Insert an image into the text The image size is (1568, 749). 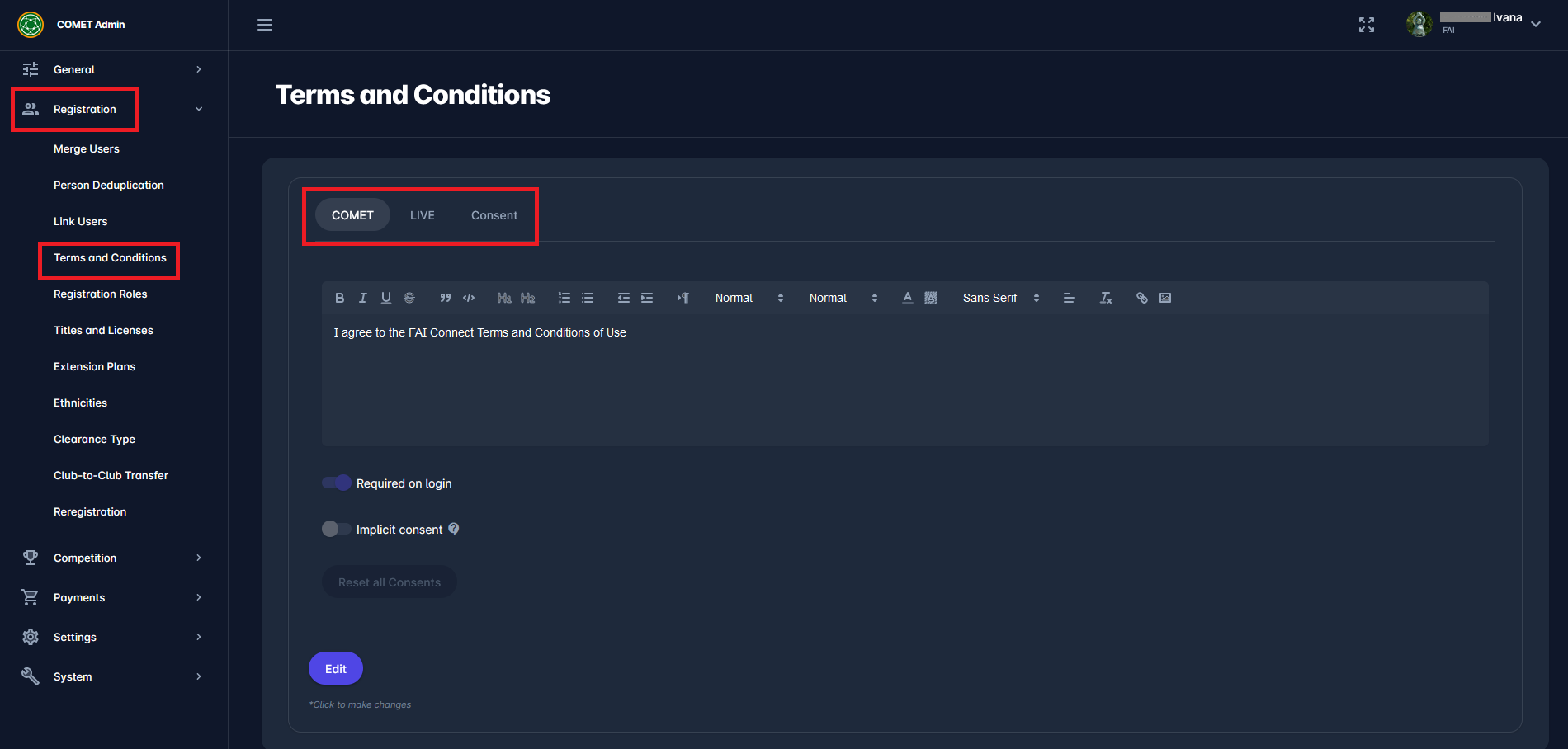pos(1164,298)
